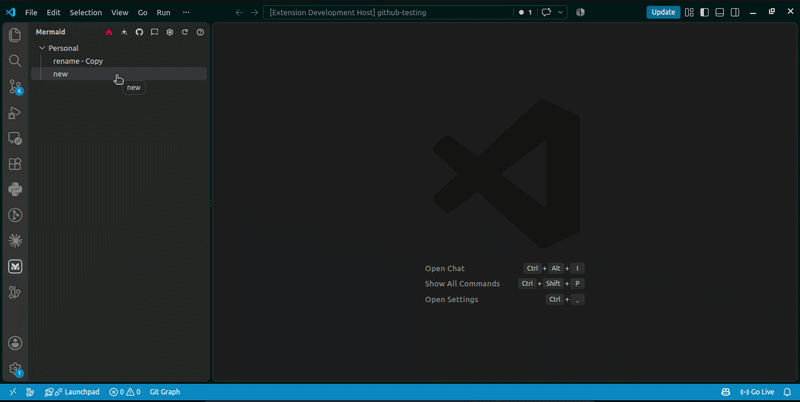Click the '1' indicator in the command center
800x402 pixels.
pos(525,12)
